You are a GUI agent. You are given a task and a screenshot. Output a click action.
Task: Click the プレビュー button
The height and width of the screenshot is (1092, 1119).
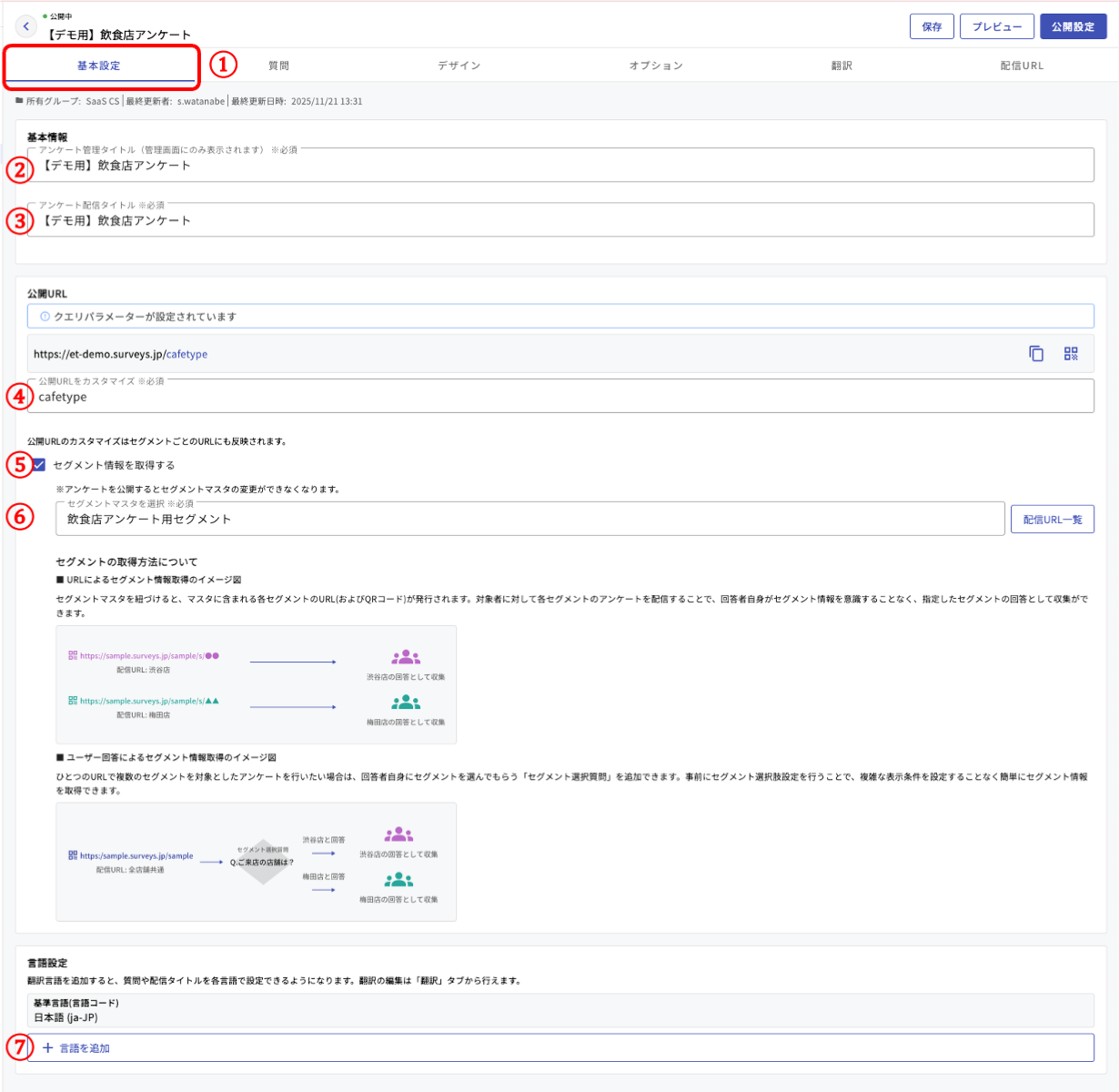996,26
